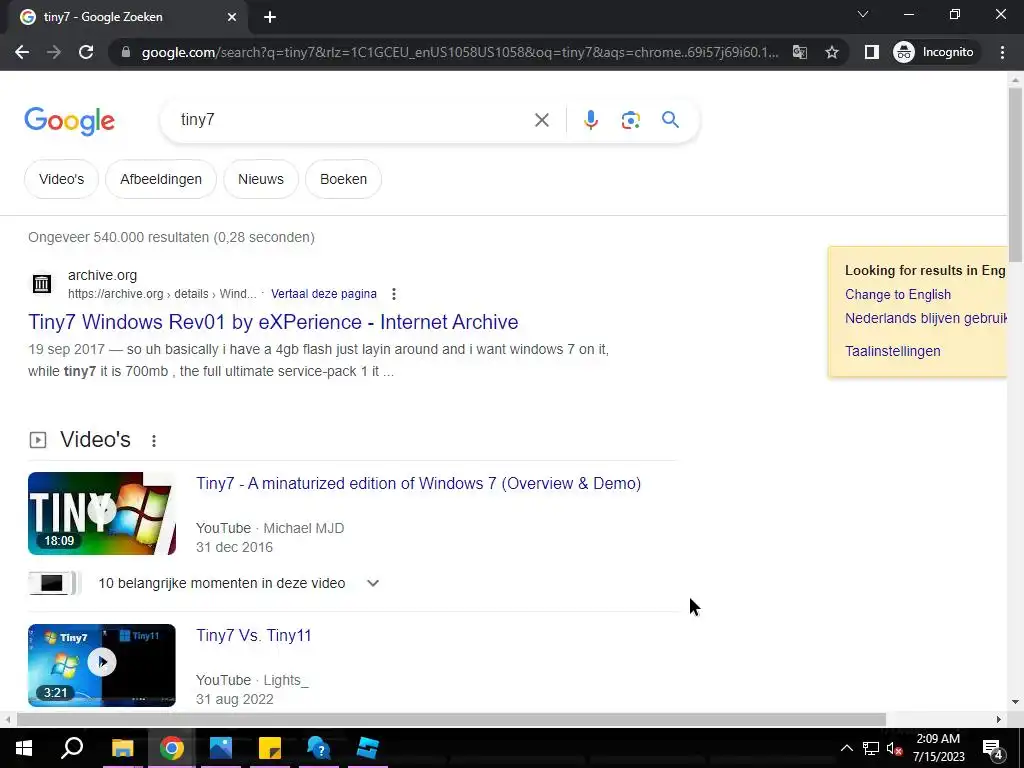Screen dimensions: 1024x768
Task: Click the archive.org favicon
Action: (42, 284)
